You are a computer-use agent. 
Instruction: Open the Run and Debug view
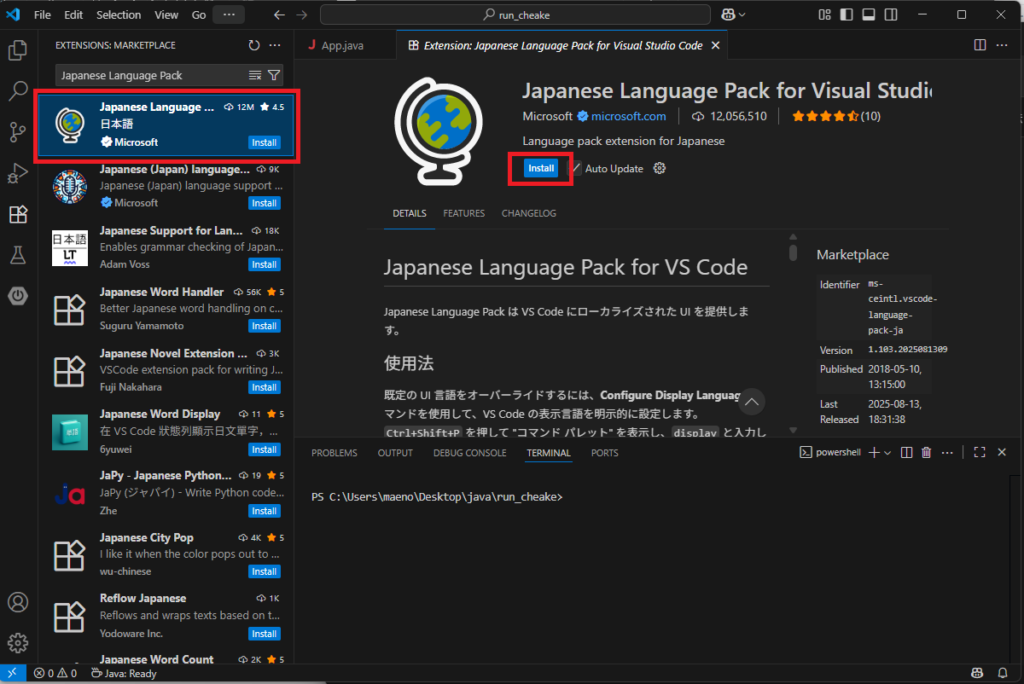click(x=18, y=174)
